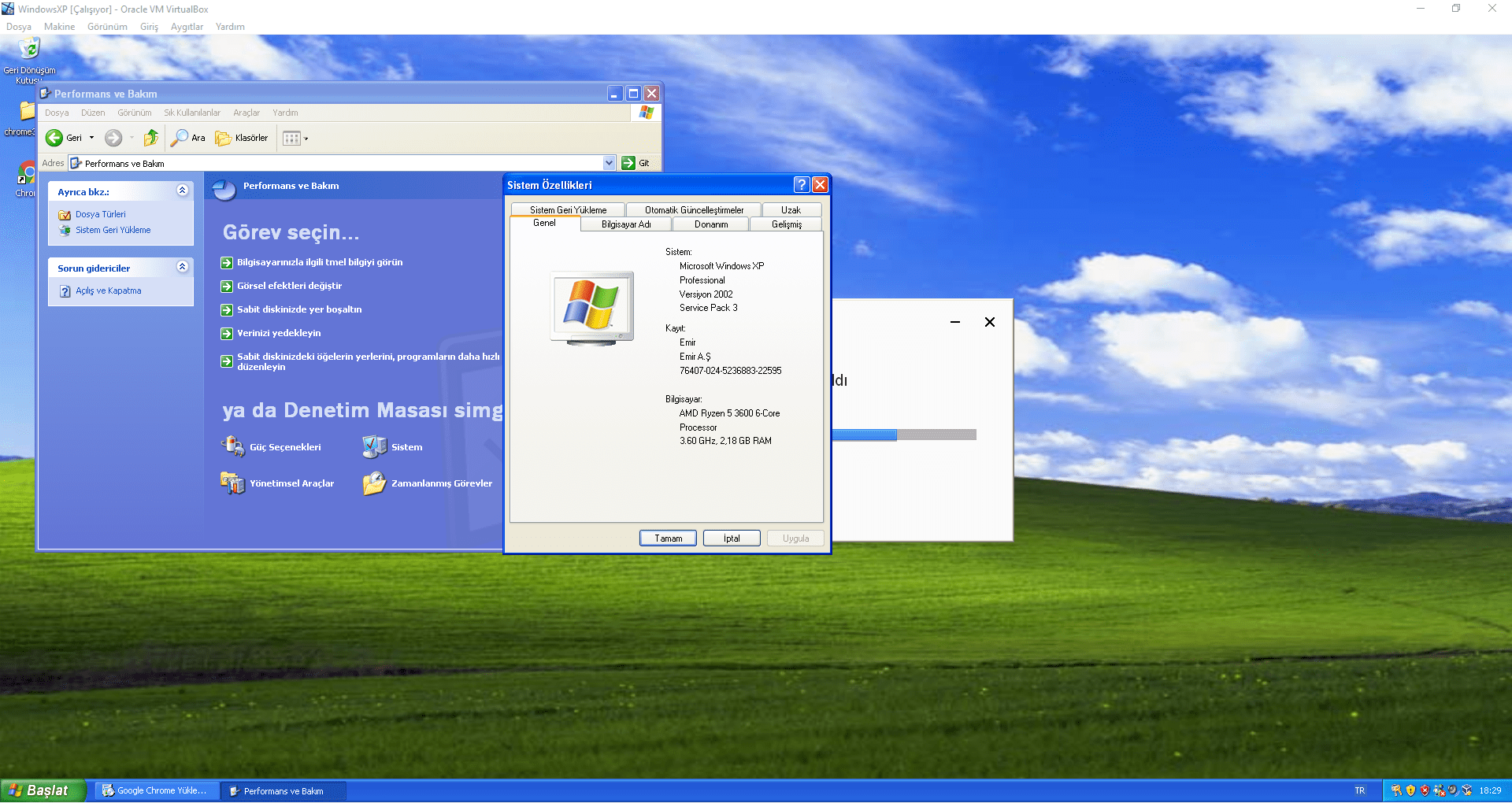Open the Views icon in toolbar
Viewport: 1512px width, 803px height.
coord(291,139)
